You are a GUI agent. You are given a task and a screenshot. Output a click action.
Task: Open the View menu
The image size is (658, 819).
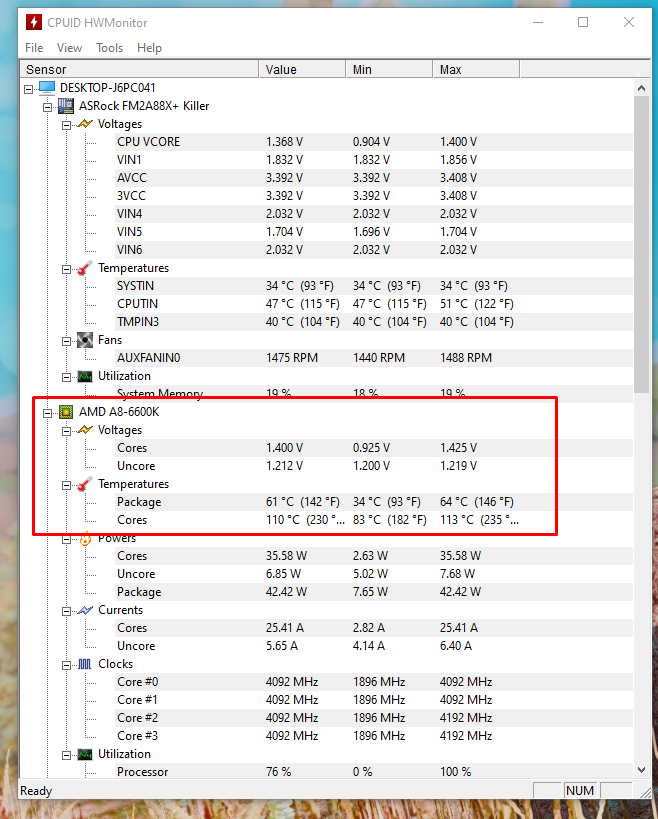pyautogui.click(x=69, y=48)
